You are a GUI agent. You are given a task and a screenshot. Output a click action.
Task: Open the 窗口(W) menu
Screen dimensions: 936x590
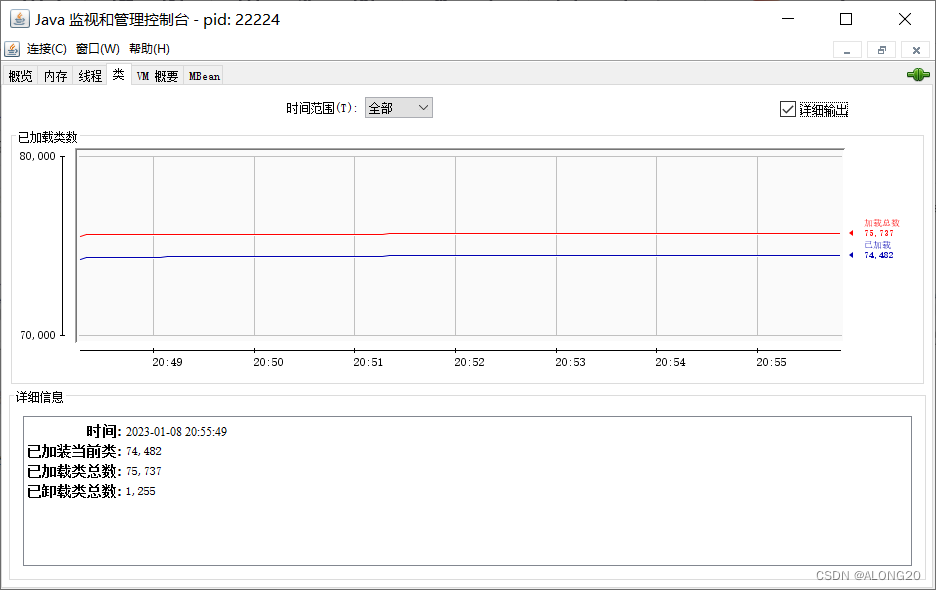[x=98, y=49]
